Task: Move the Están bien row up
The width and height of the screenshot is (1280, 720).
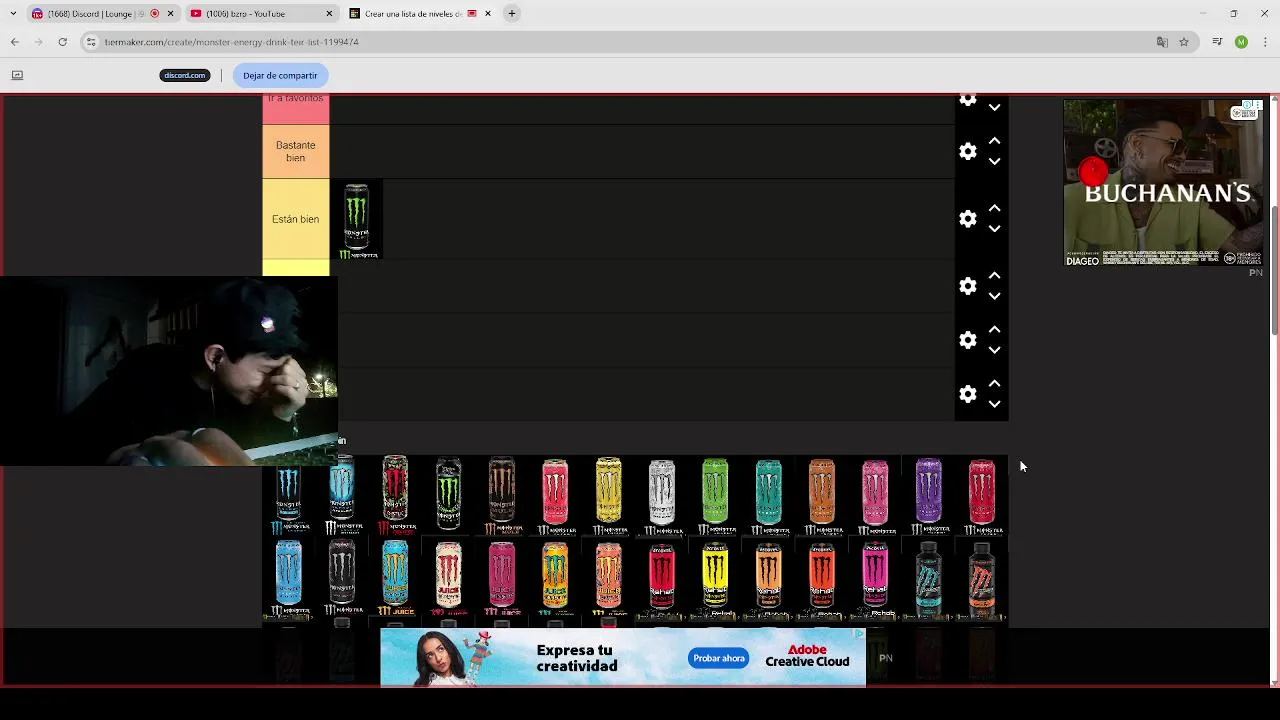Action: pyautogui.click(x=994, y=209)
